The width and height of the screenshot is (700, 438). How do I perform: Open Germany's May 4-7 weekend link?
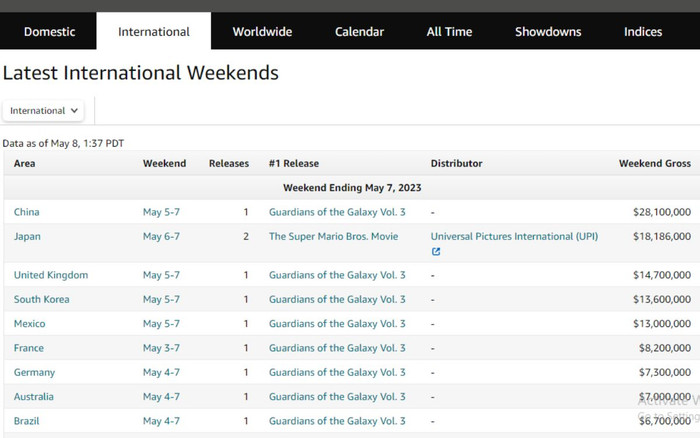pos(161,372)
